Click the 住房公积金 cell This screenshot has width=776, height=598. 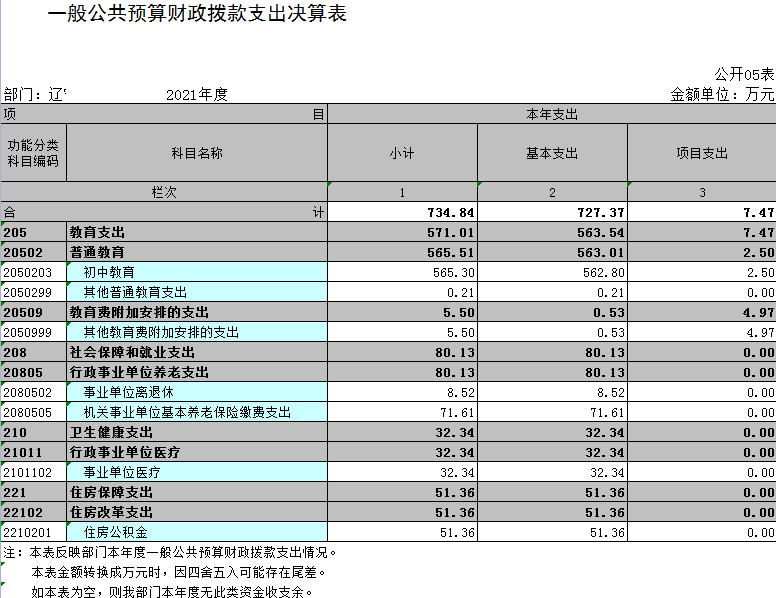[x=197, y=532]
